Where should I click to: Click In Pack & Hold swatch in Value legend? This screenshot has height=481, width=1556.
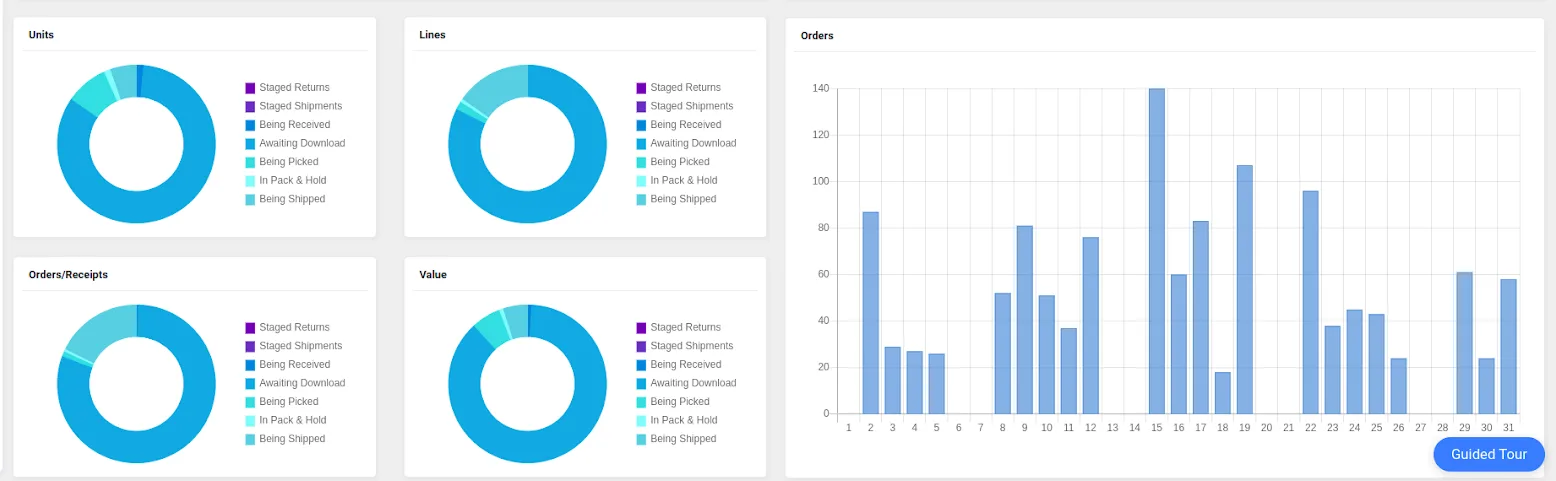[641, 421]
